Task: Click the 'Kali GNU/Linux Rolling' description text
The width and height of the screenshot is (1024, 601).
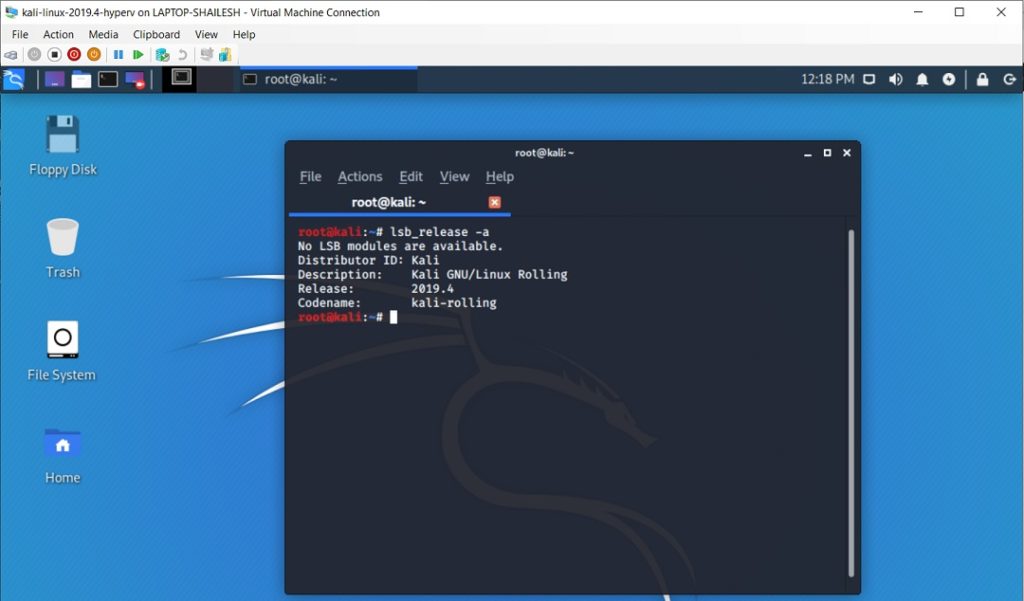Action: point(489,274)
